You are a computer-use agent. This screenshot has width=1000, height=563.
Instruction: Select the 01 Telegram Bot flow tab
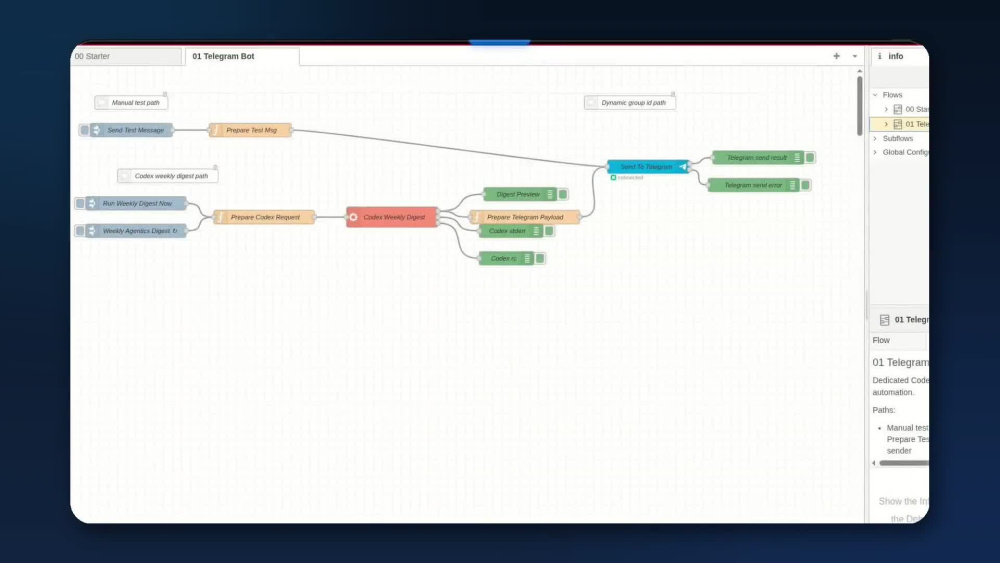[x=242, y=56]
